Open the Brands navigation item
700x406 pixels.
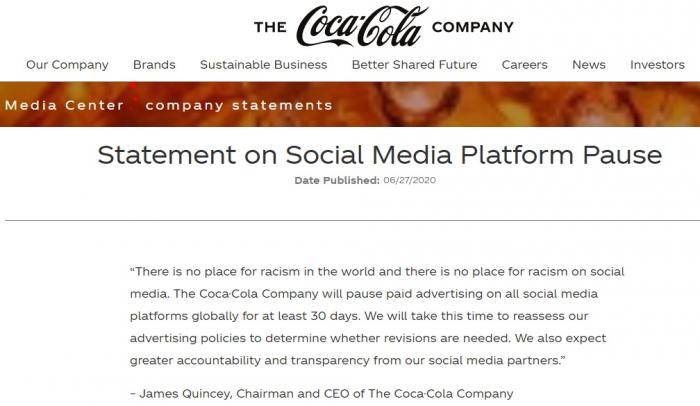point(154,65)
